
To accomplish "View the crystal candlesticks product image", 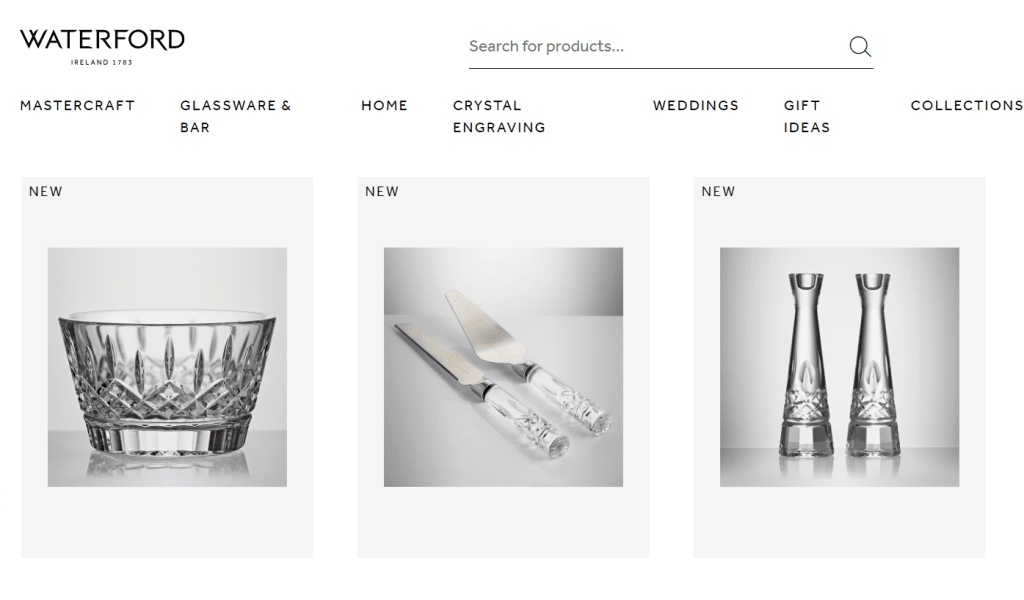I will click(840, 367).
